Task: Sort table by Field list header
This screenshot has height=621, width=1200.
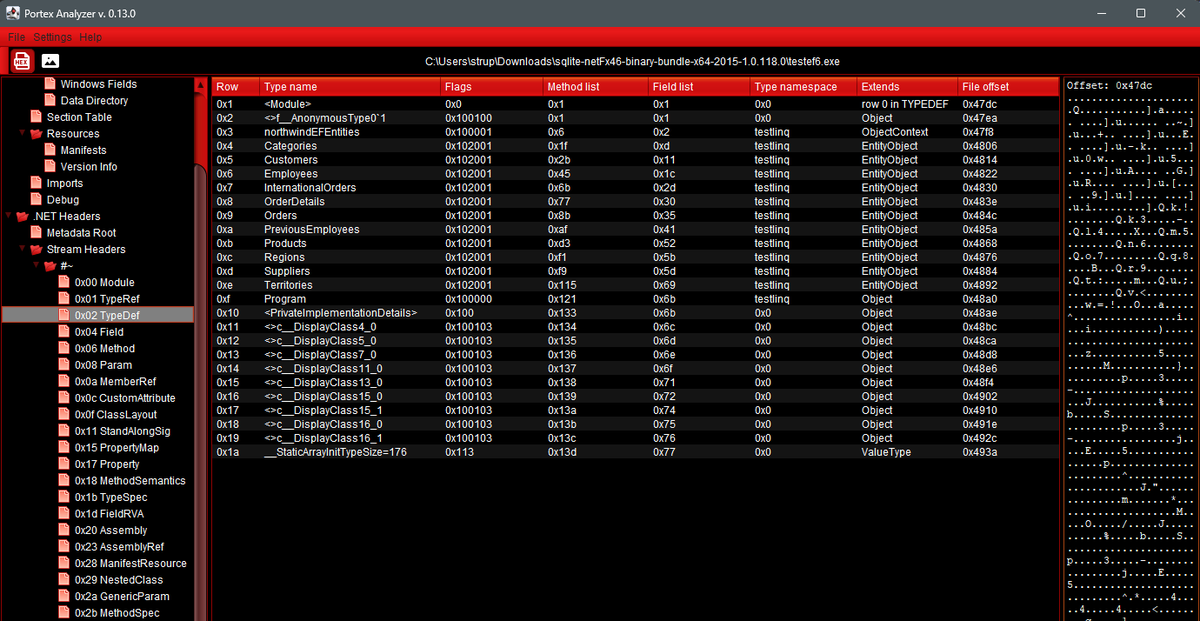Action: 699,87
